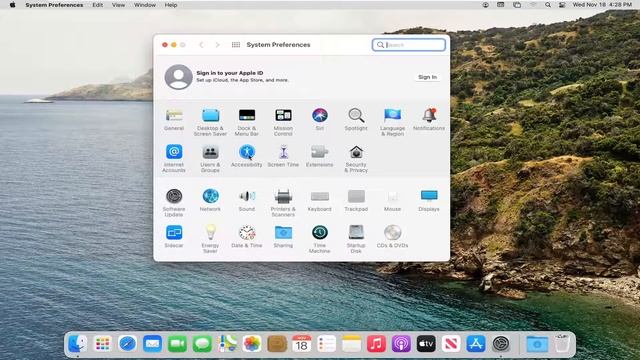Open Displays preferences

[429, 200]
